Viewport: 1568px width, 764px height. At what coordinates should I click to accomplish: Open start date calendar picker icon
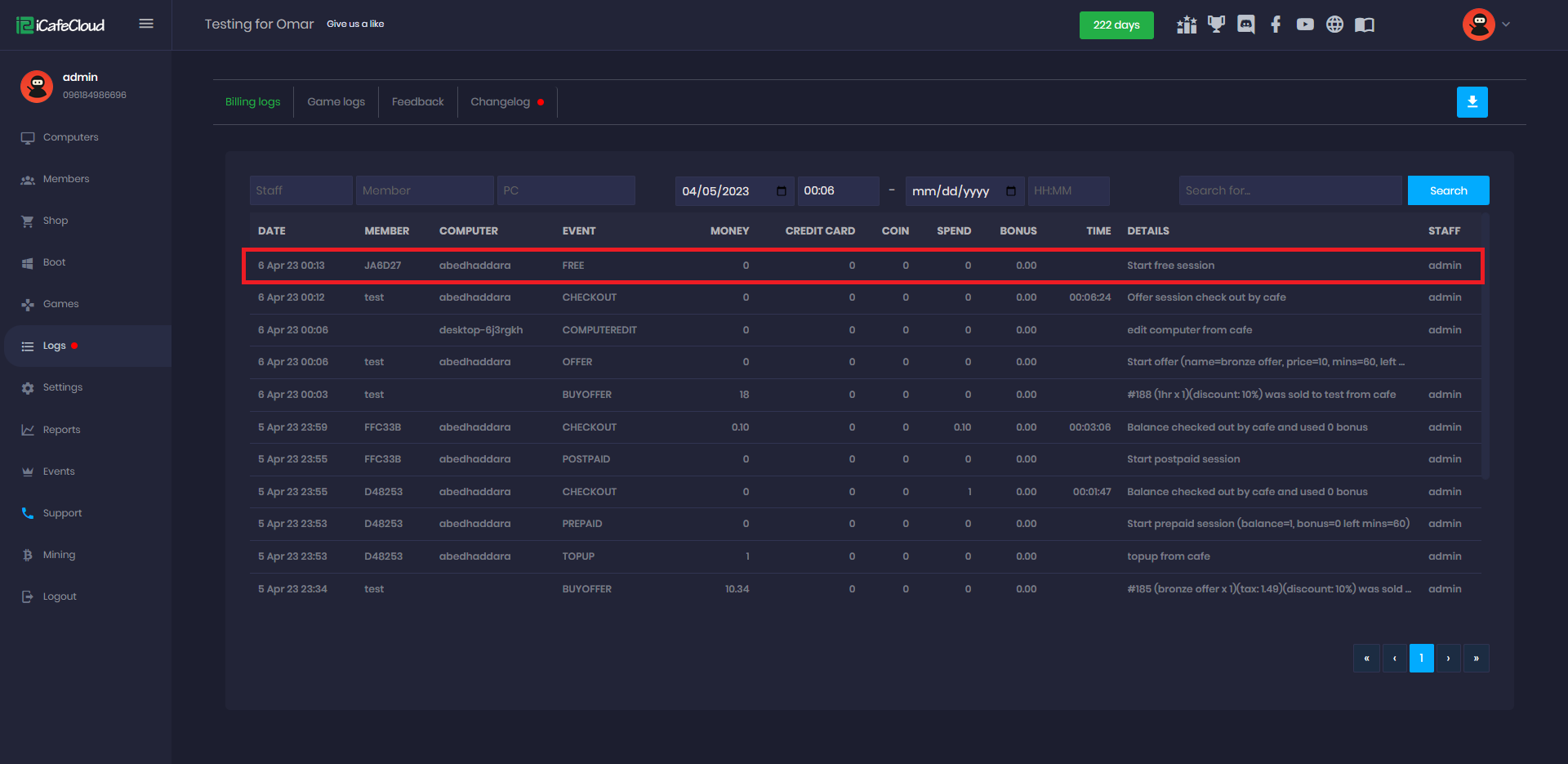[x=781, y=191]
